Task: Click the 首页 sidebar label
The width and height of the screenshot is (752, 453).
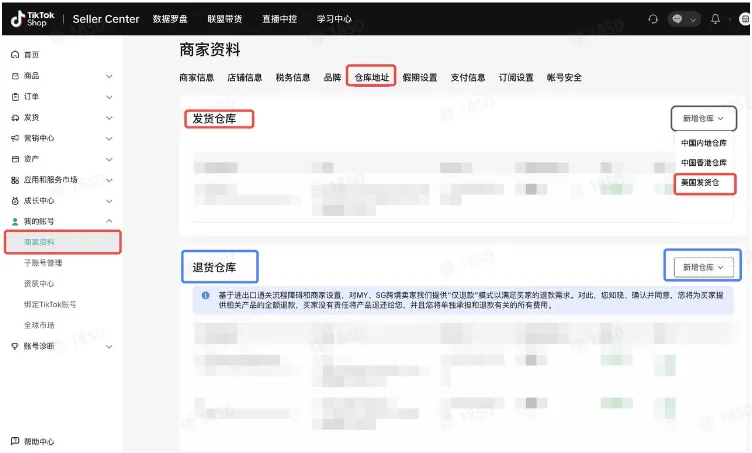Action: [32, 55]
